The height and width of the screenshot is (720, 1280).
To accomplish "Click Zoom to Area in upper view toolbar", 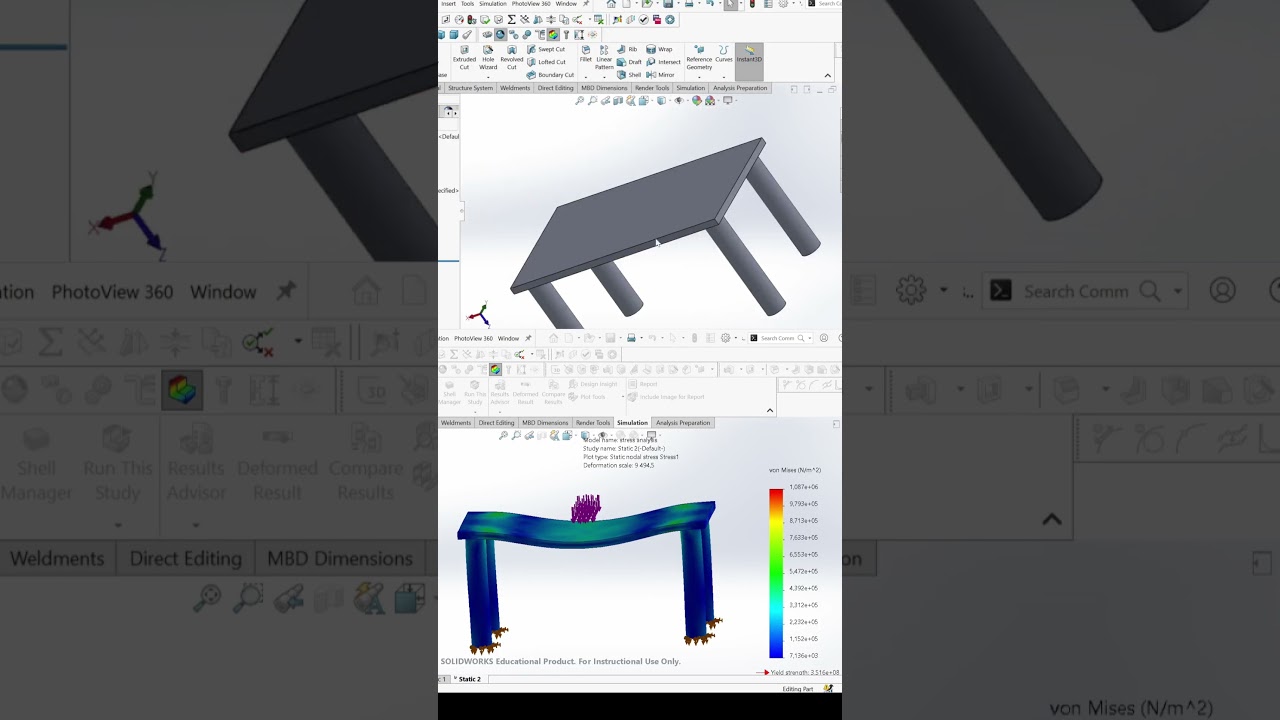I will pos(592,101).
